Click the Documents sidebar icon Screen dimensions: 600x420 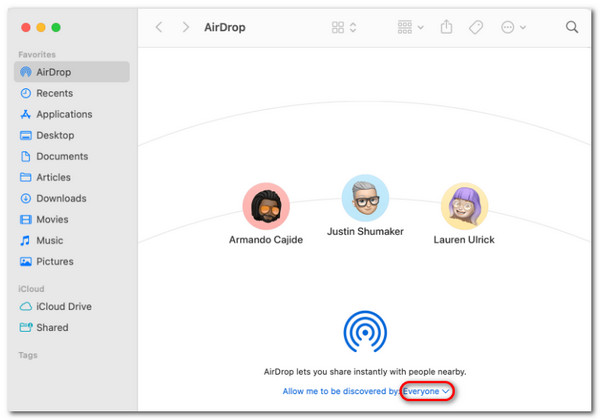(x=26, y=156)
